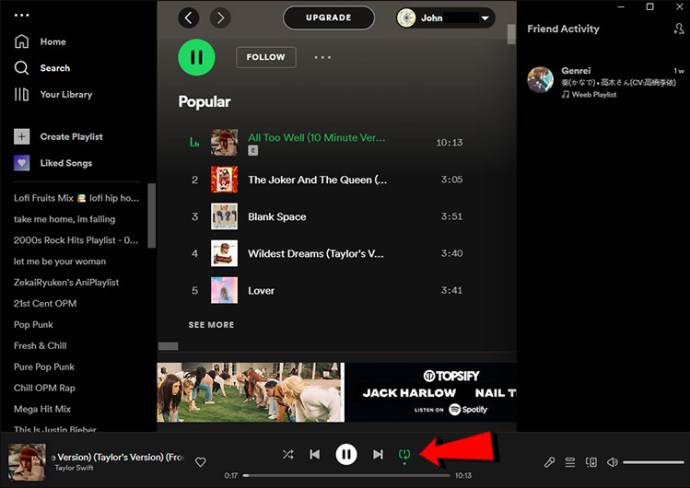Open Chill OPM Rap playlist

(x=44, y=388)
